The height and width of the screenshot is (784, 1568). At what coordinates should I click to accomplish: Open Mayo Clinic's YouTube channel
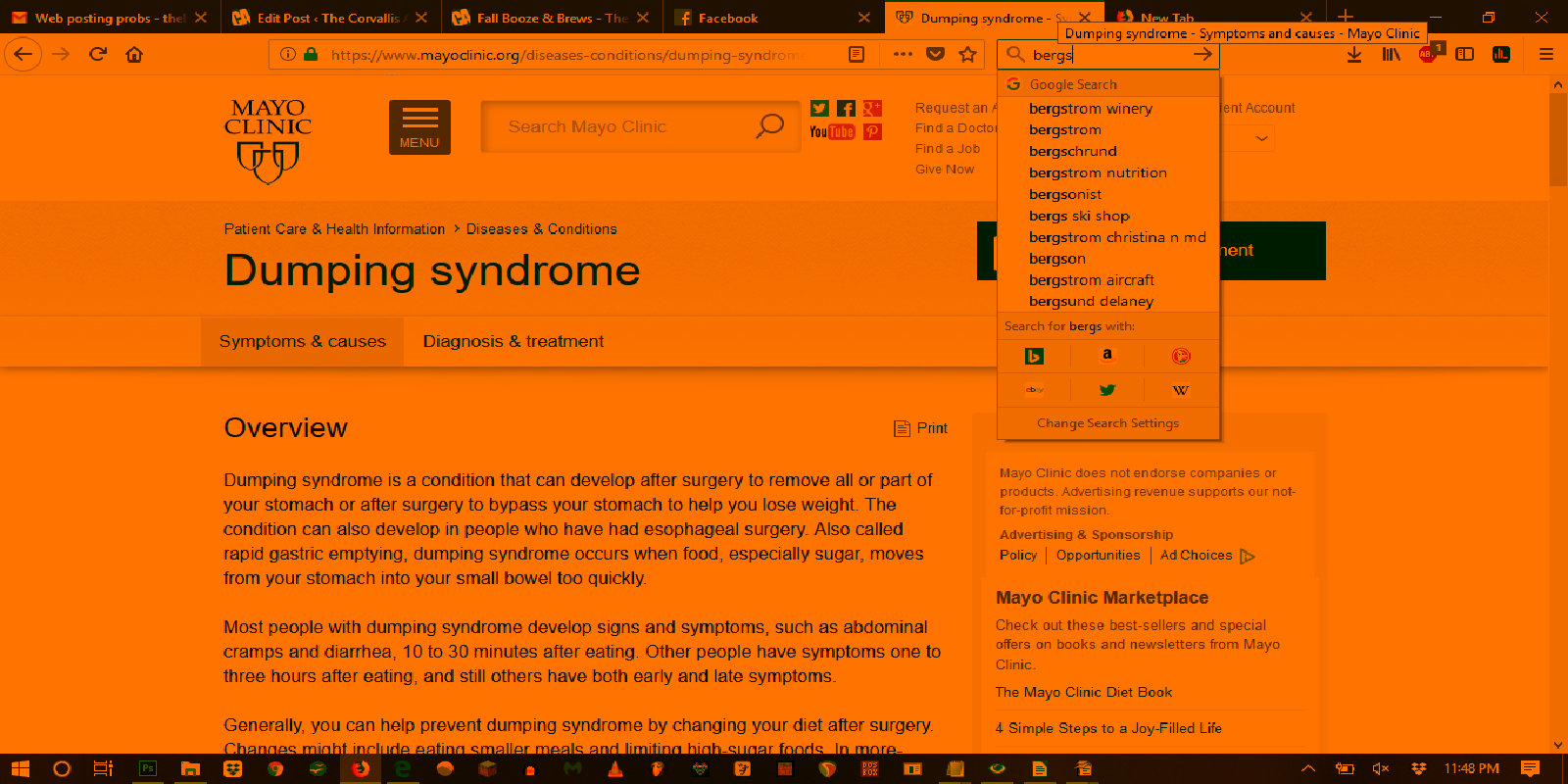click(832, 132)
